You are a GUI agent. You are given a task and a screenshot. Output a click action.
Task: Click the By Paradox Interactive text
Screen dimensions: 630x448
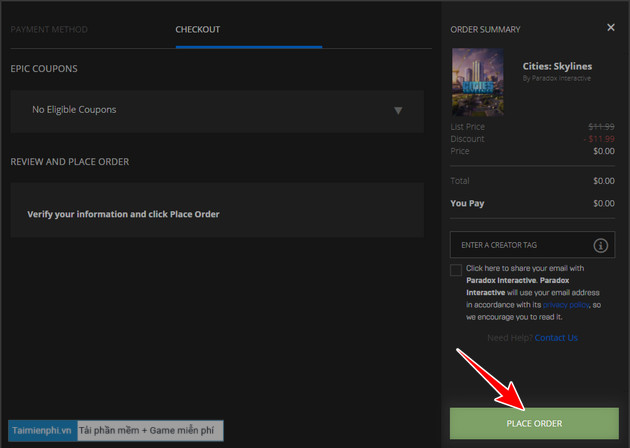click(556, 78)
